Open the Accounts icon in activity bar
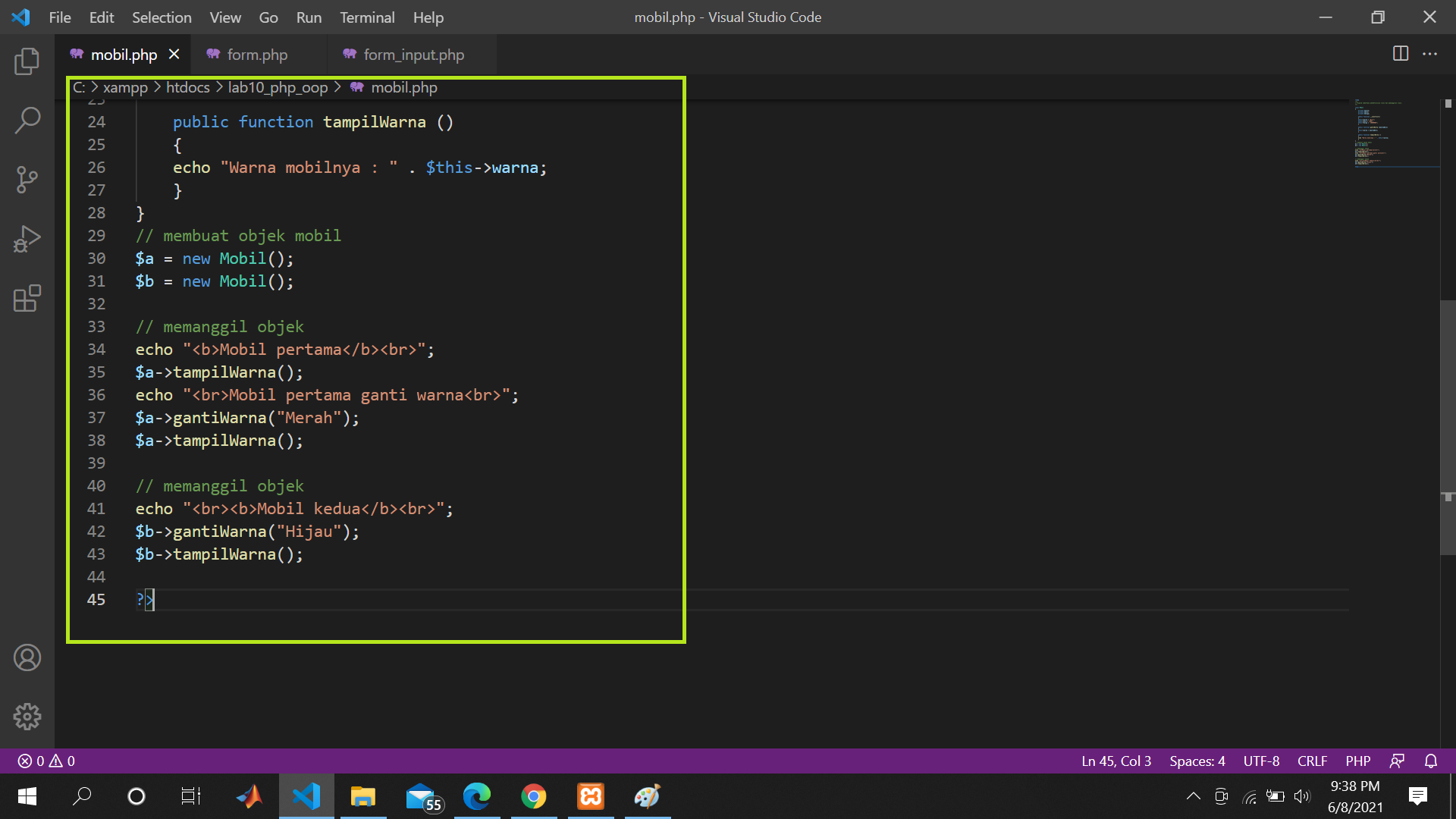 [27, 657]
